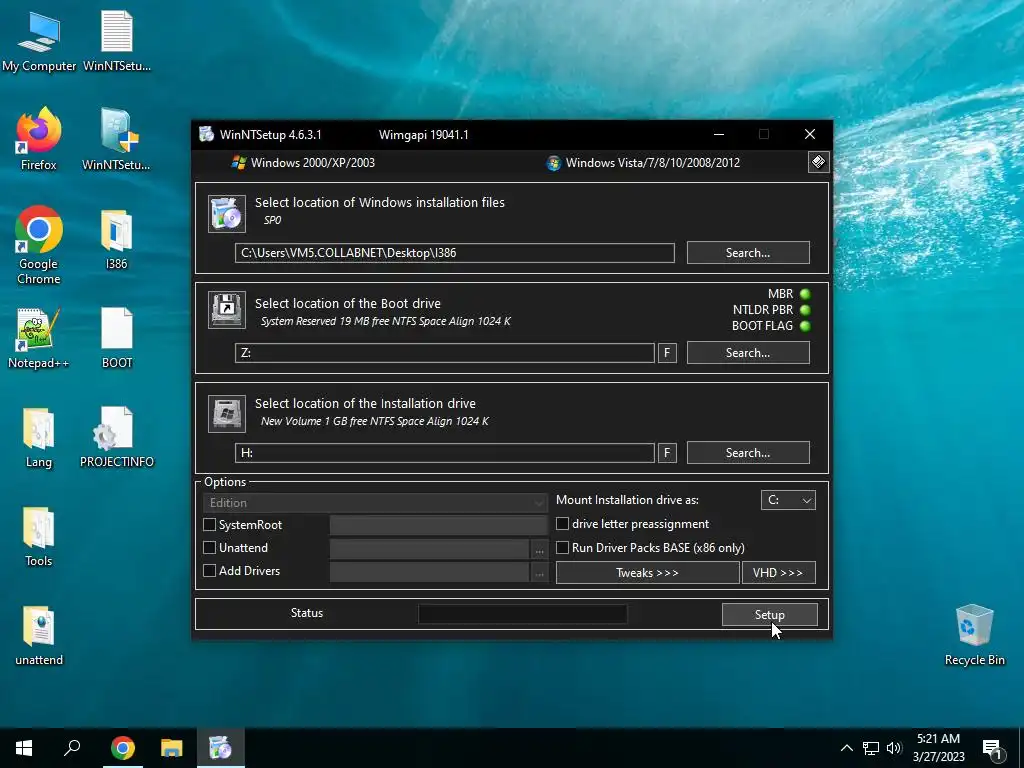Click the Boot drive floppy icon
Viewport: 1024px width, 768px height.
(x=227, y=310)
